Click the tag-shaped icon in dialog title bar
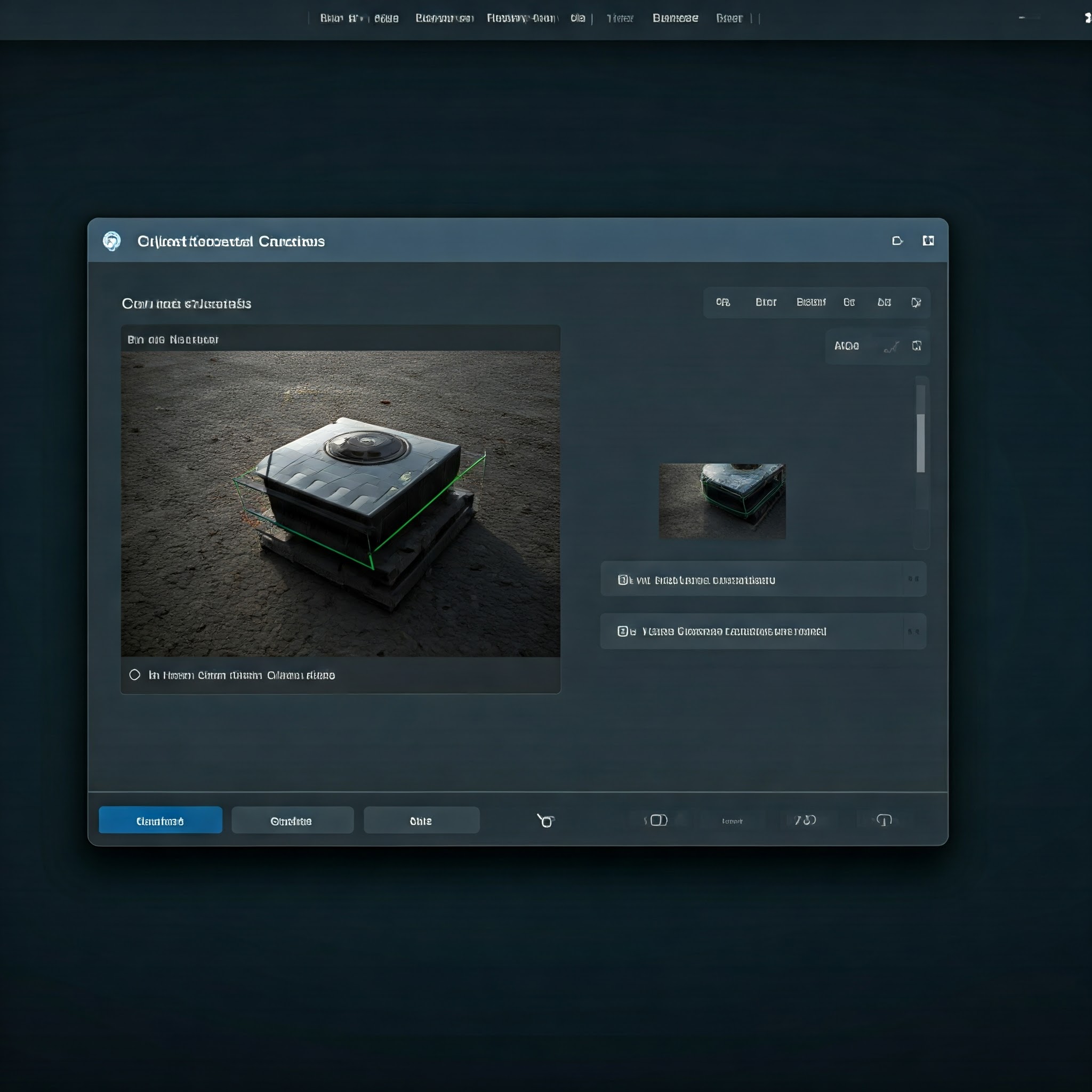The height and width of the screenshot is (1092, 1092). (897, 241)
